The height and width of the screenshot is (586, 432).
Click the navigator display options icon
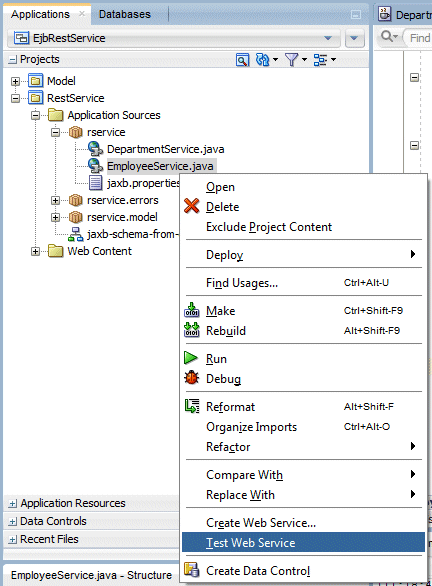pos(320,59)
